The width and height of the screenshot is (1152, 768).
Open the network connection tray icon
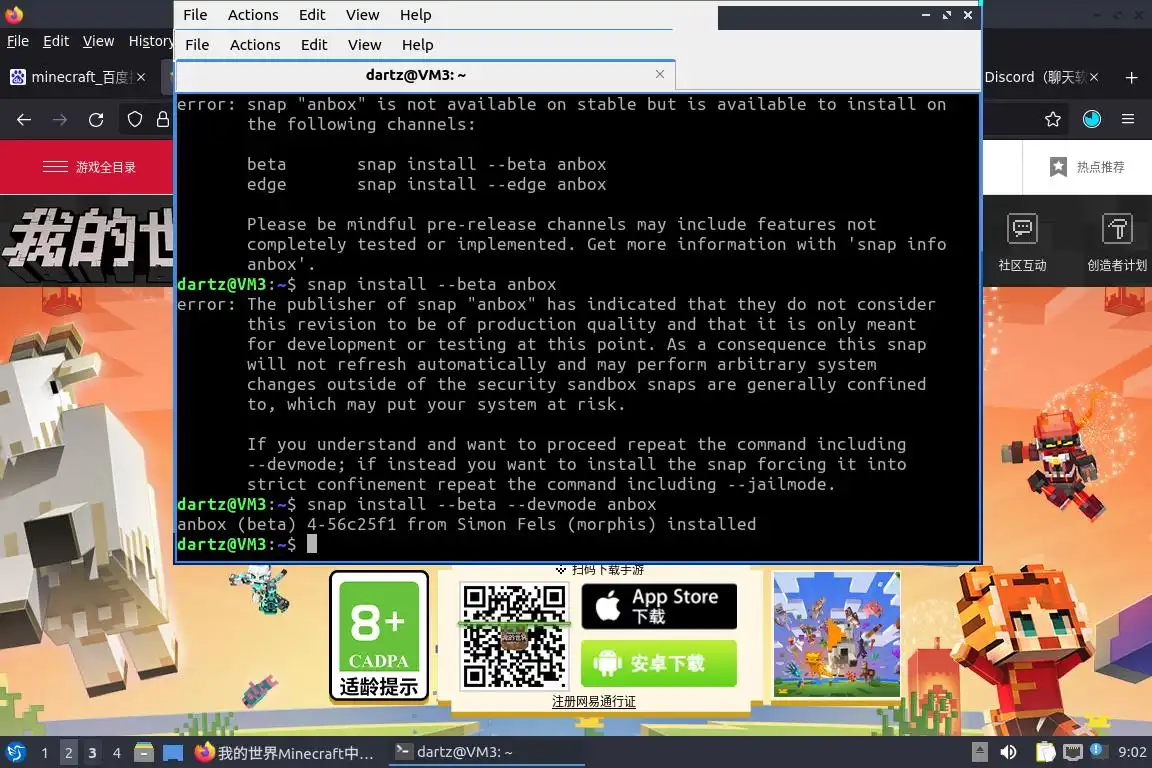point(1073,752)
